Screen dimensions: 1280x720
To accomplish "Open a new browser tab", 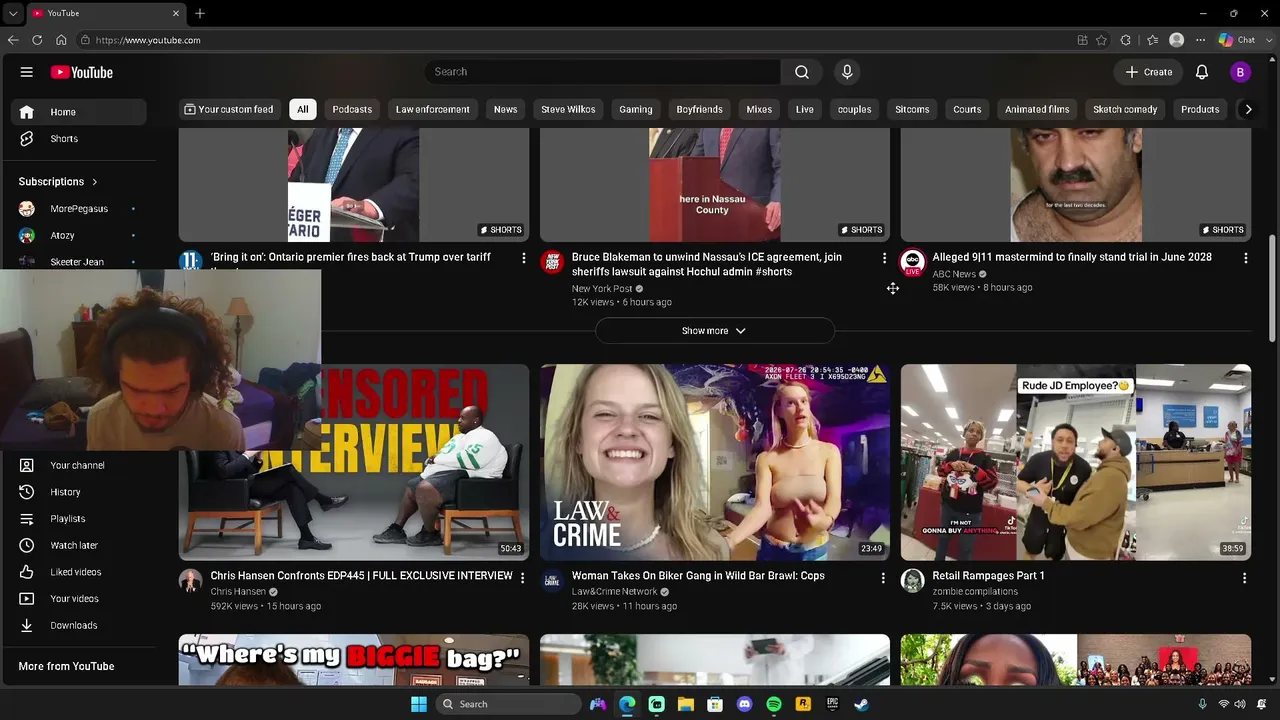I will click(x=200, y=13).
